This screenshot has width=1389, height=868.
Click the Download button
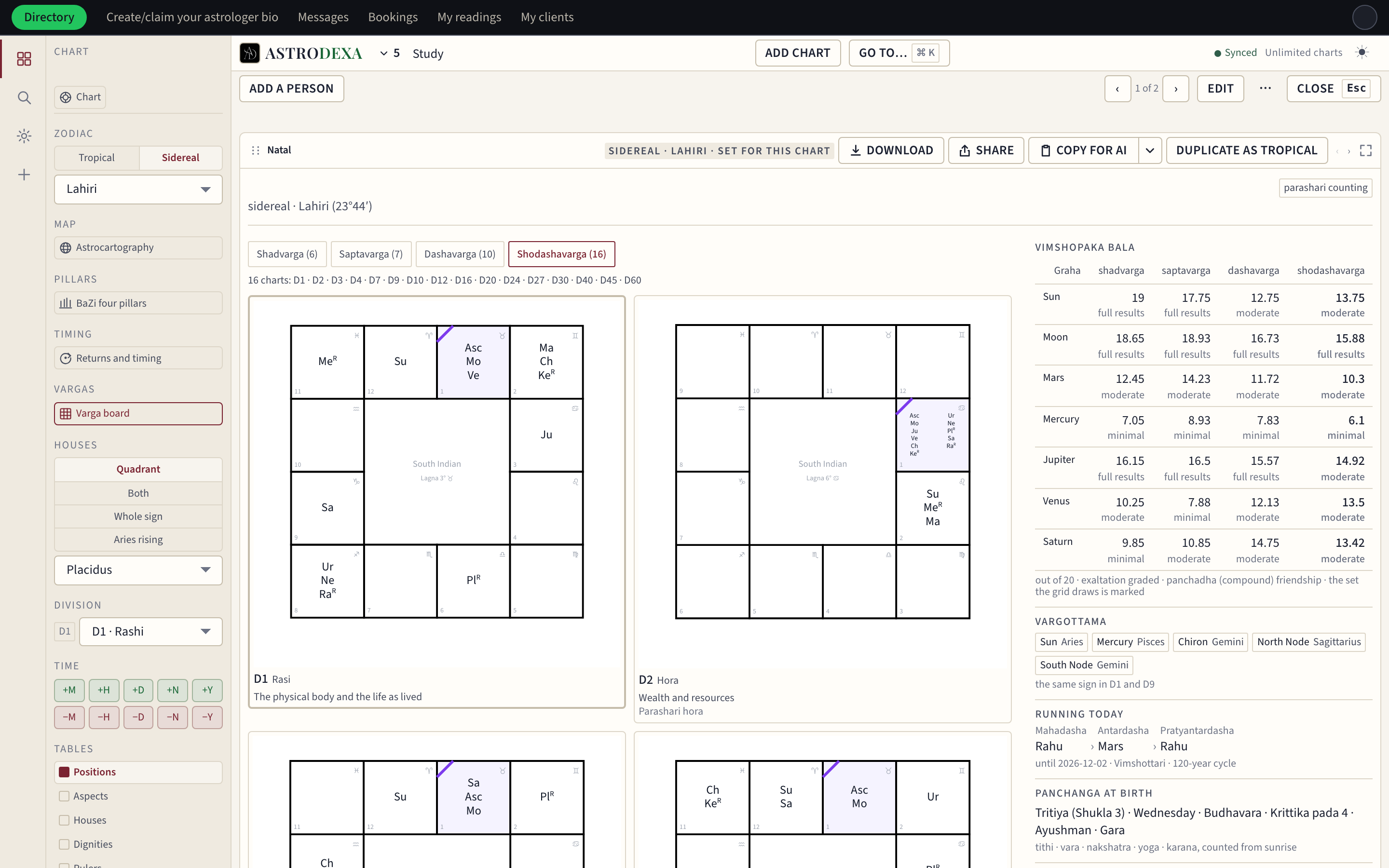(891, 150)
